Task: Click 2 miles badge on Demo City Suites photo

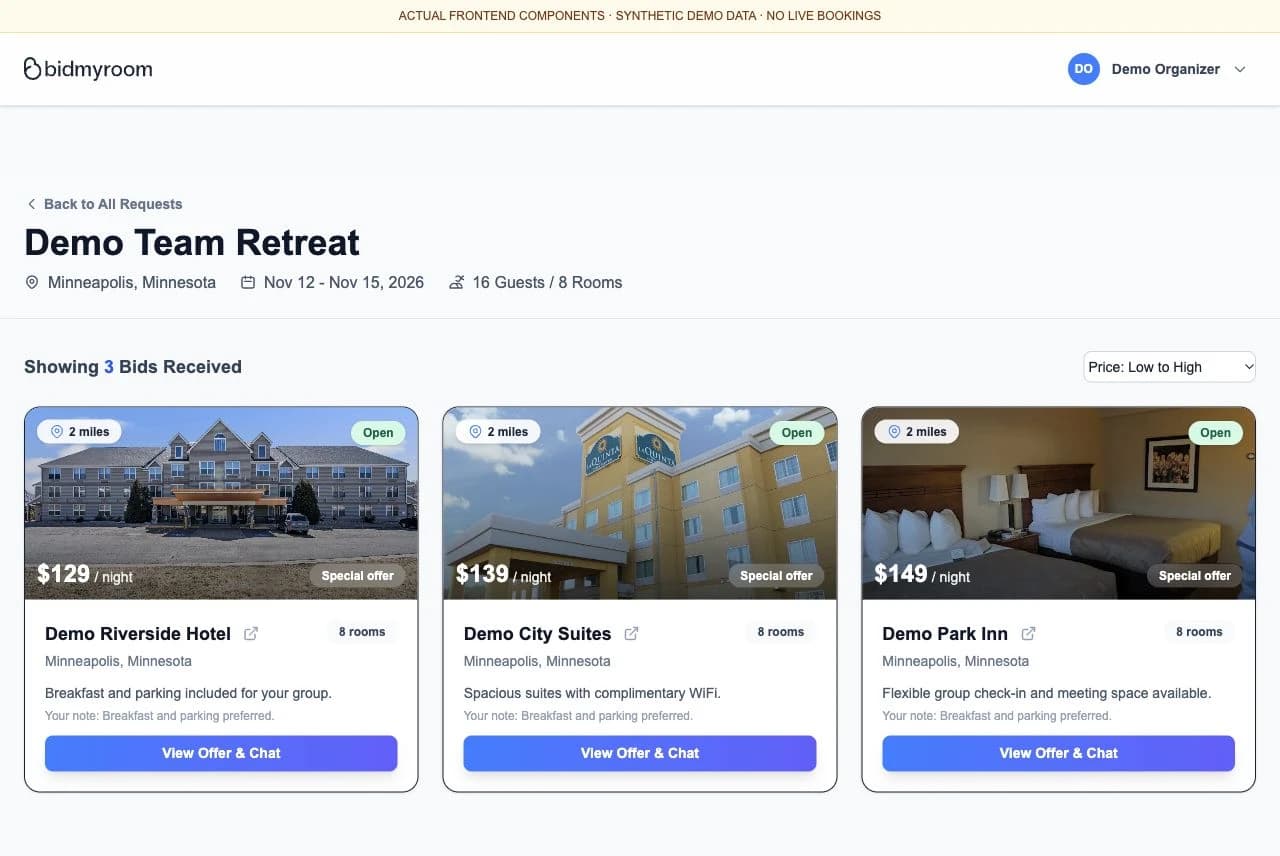Action: tap(498, 432)
